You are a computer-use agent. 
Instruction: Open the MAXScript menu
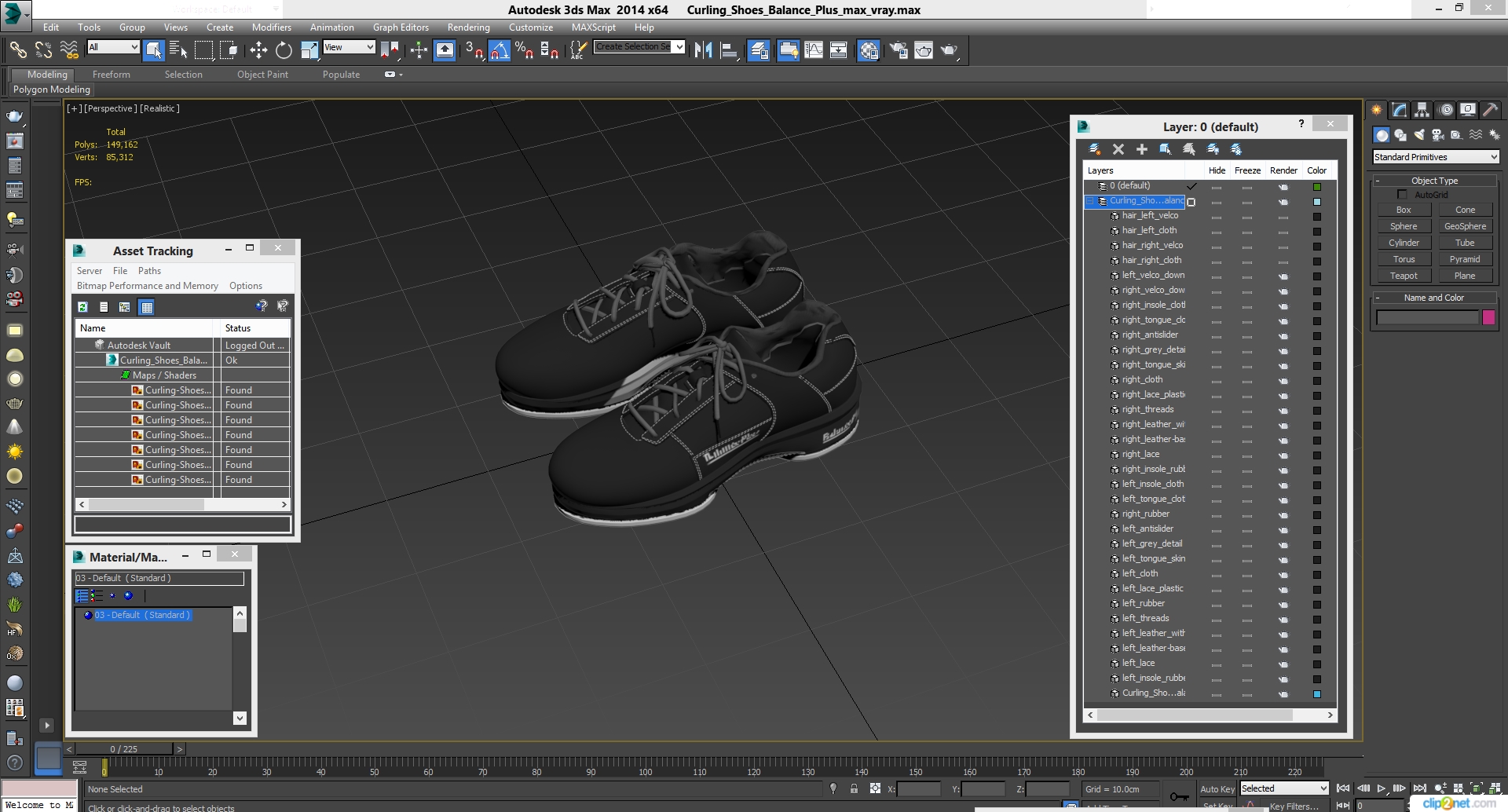pyautogui.click(x=594, y=27)
